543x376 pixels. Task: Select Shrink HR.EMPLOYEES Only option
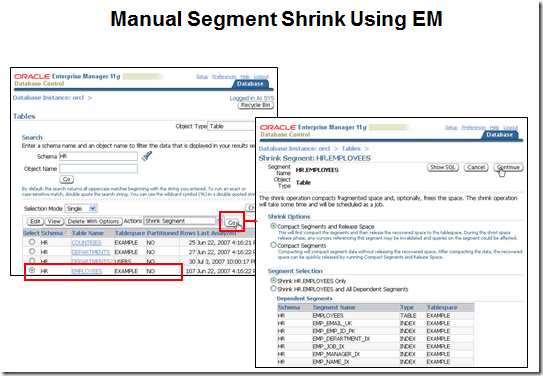pos(273,280)
